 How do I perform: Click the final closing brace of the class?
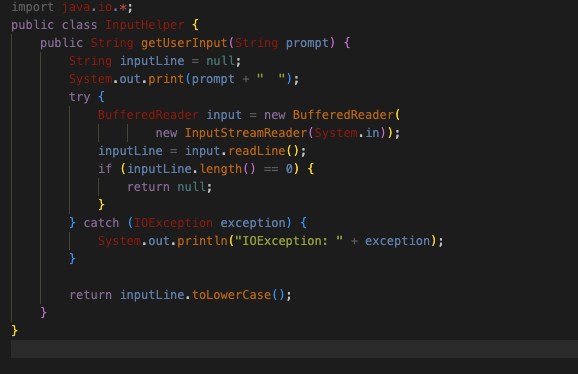tap(14, 331)
